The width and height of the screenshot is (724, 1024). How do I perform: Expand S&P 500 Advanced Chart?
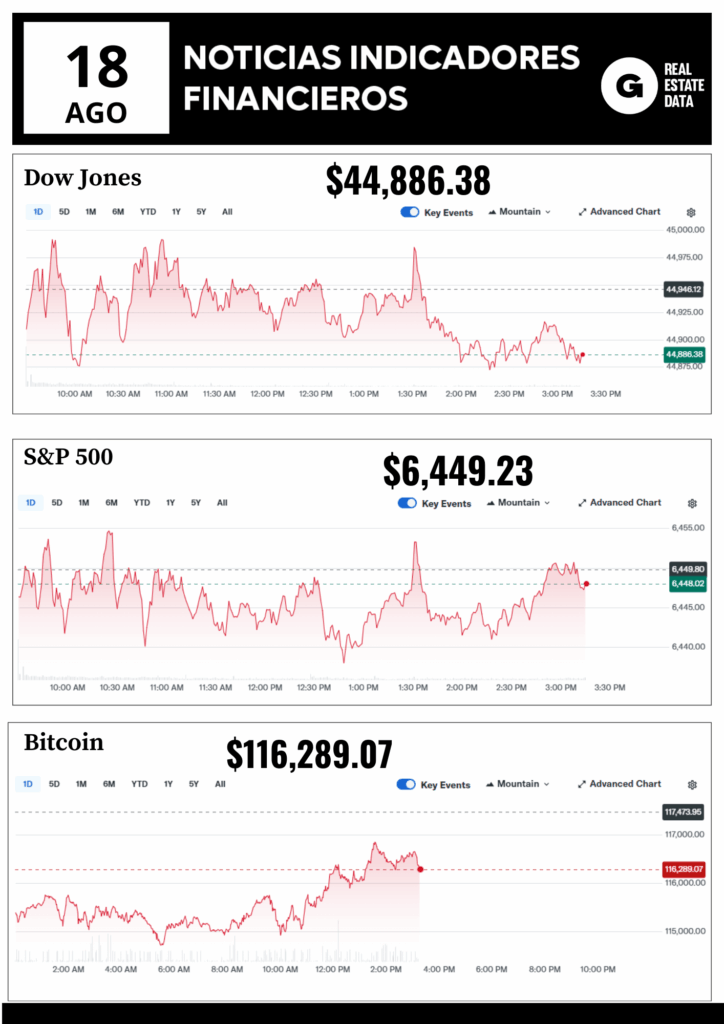coord(619,503)
